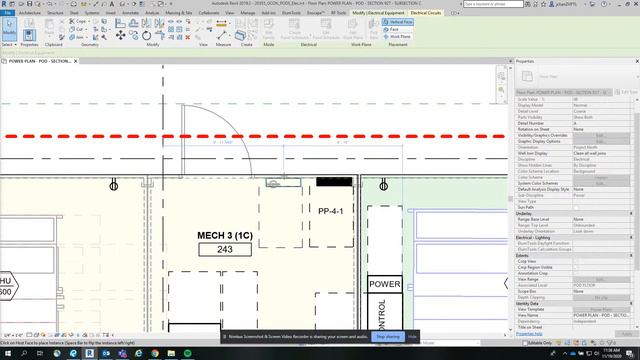Toggle Sun Path checkbox in Properties
Screen dimensions: 640x360
click(576, 207)
